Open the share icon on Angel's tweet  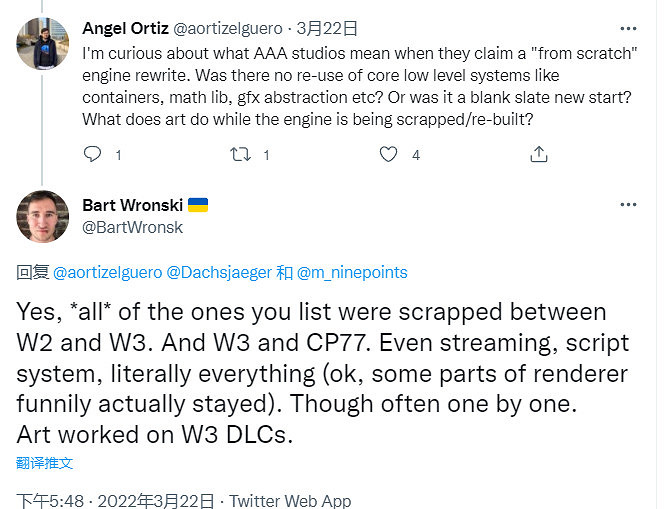[x=538, y=154]
